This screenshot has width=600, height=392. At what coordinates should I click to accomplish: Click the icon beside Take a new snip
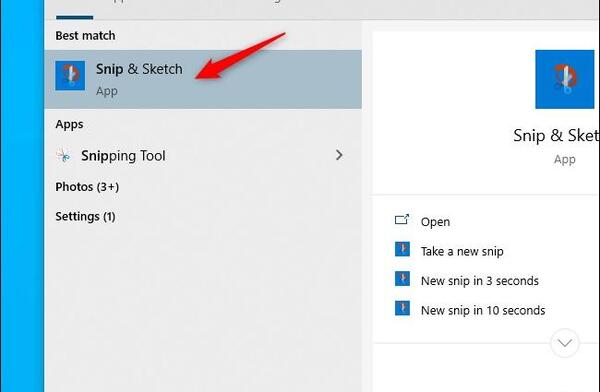(402, 249)
